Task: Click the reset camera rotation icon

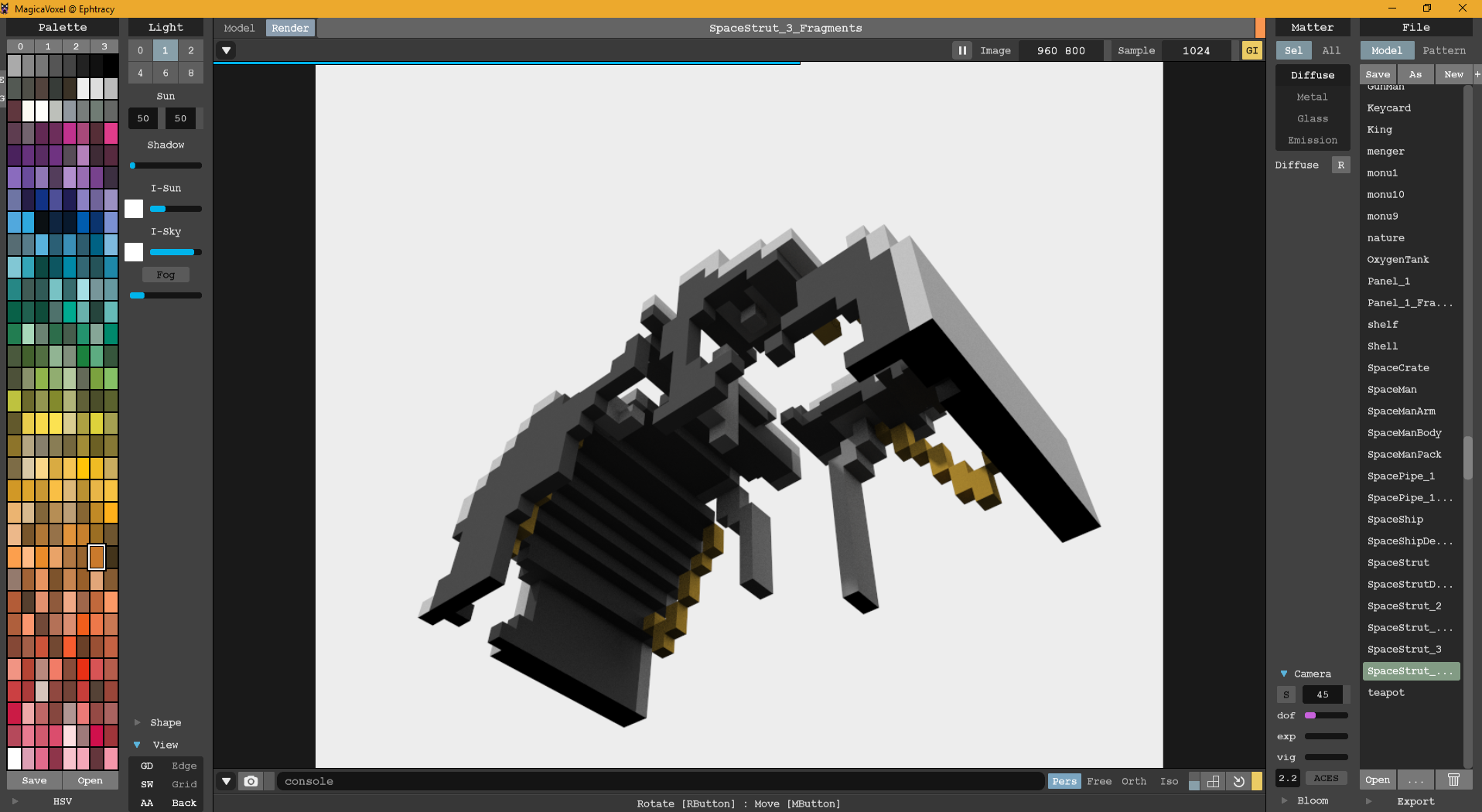Action: coord(1238,781)
